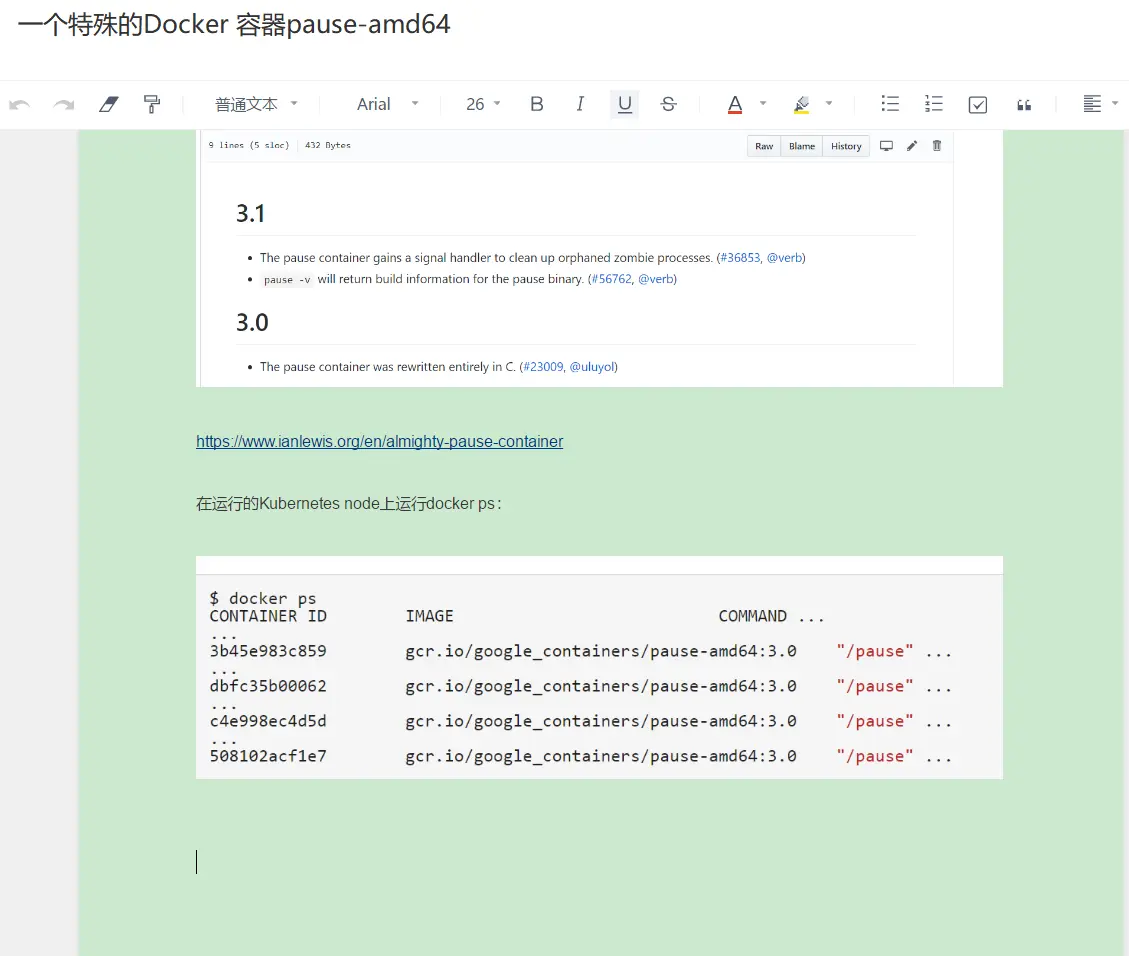The image size is (1129, 956).
Task: Click "/pause" command in 3b45e983c859 row
Action: tap(875, 651)
